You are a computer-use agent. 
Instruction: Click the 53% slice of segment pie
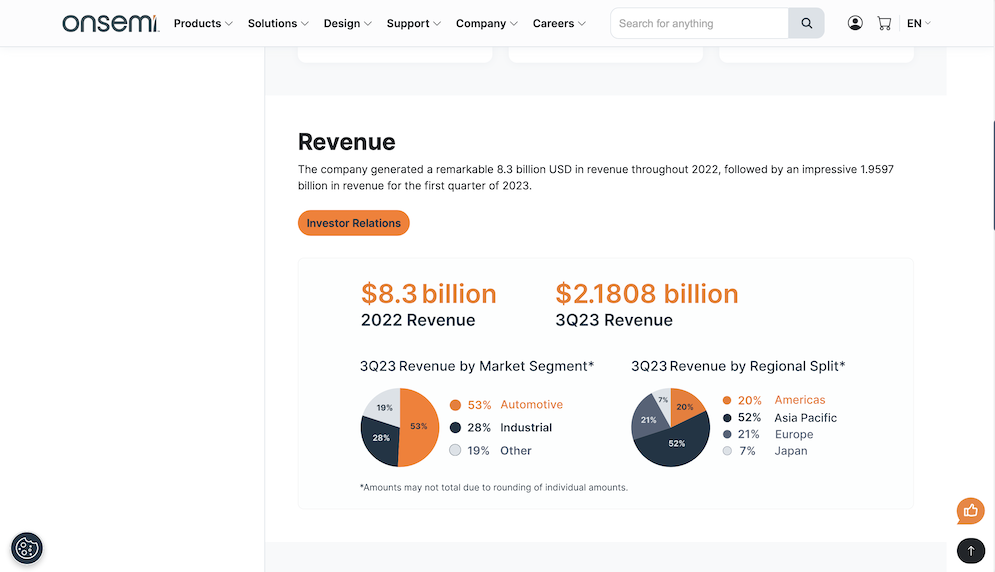pos(419,427)
